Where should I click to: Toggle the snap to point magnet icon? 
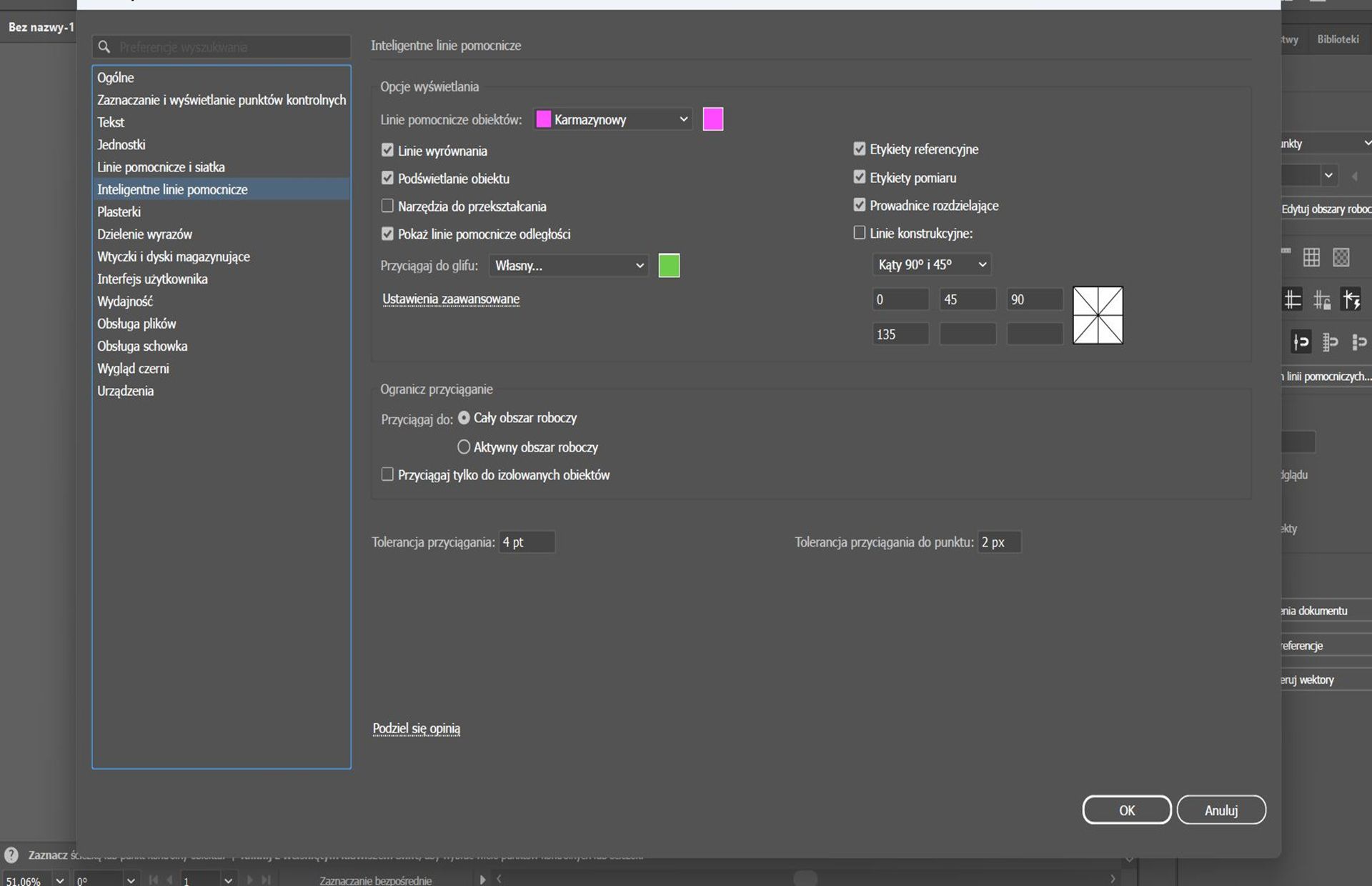(x=1301, y=342)
